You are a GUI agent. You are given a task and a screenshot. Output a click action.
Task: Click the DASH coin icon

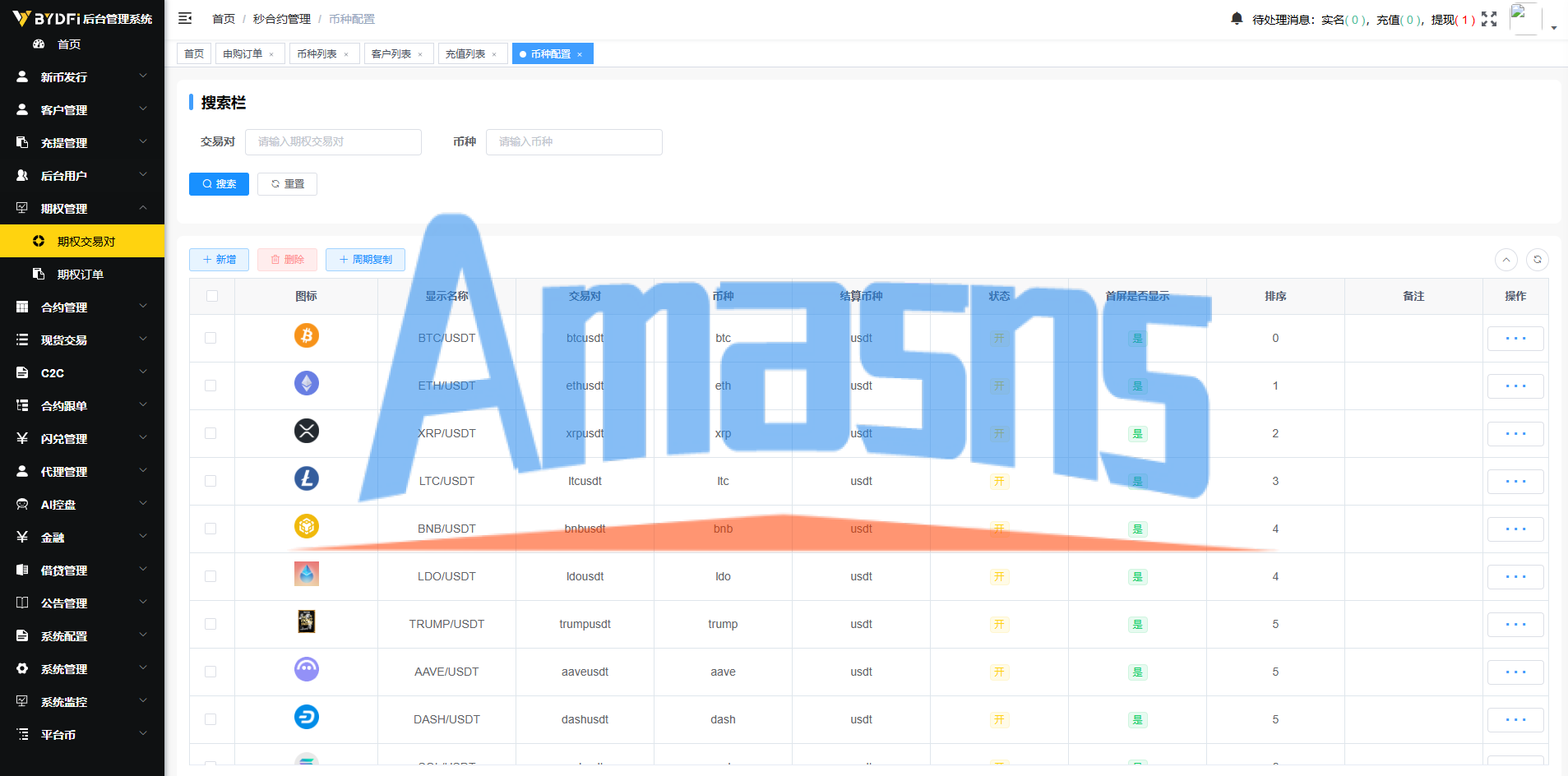tap(307, 717)
